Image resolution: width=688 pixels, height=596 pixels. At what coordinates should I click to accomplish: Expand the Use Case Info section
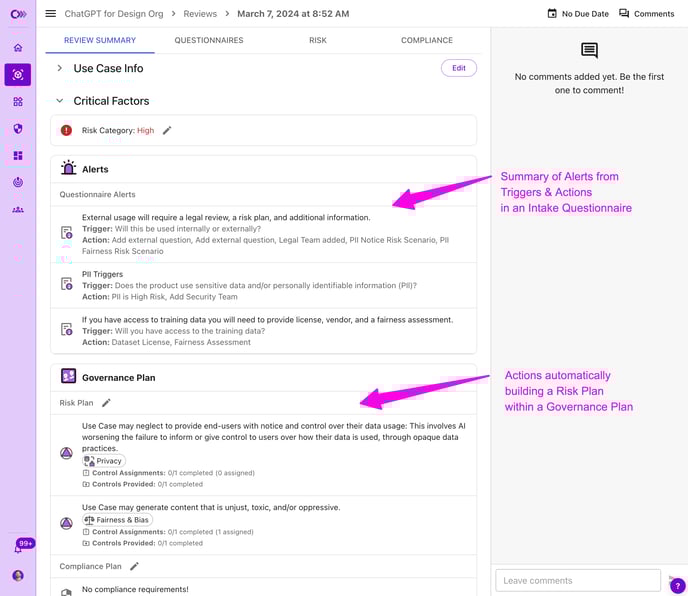(60, 68)
